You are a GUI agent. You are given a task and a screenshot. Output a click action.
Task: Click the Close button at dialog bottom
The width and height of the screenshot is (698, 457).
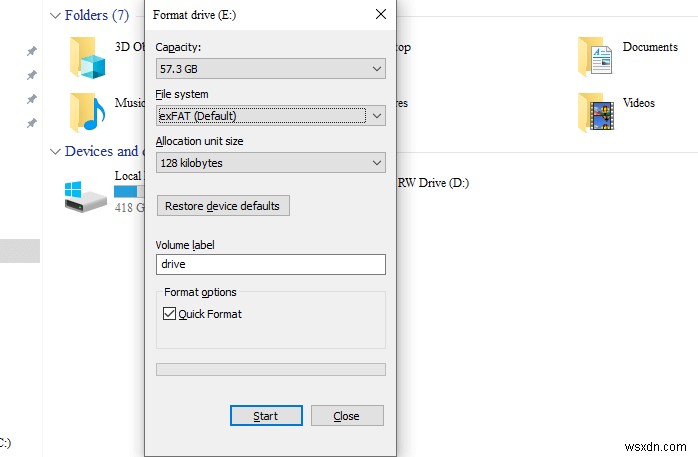[346, 416]
